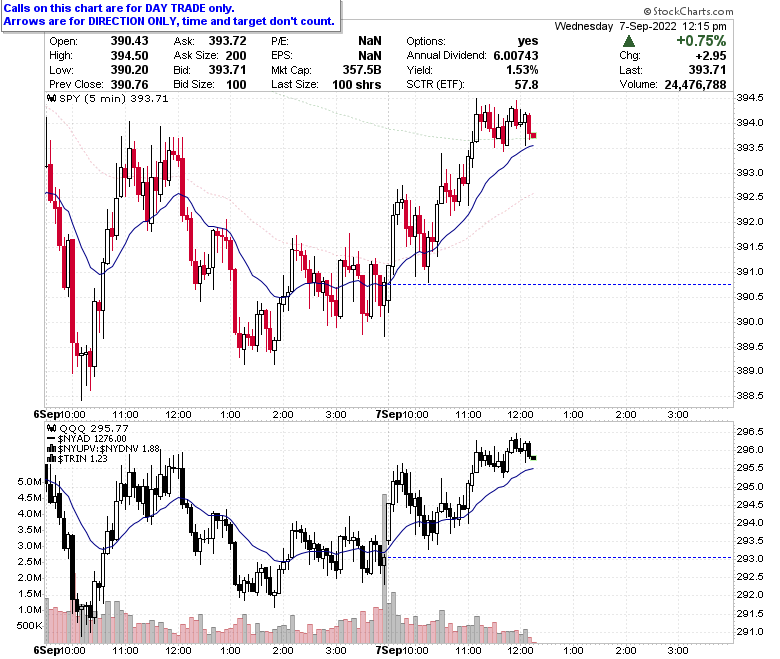The image size is (780, 659).
Task: Click the blue dashed 390.76 line on SPY chart
Action: coord(560,284)
